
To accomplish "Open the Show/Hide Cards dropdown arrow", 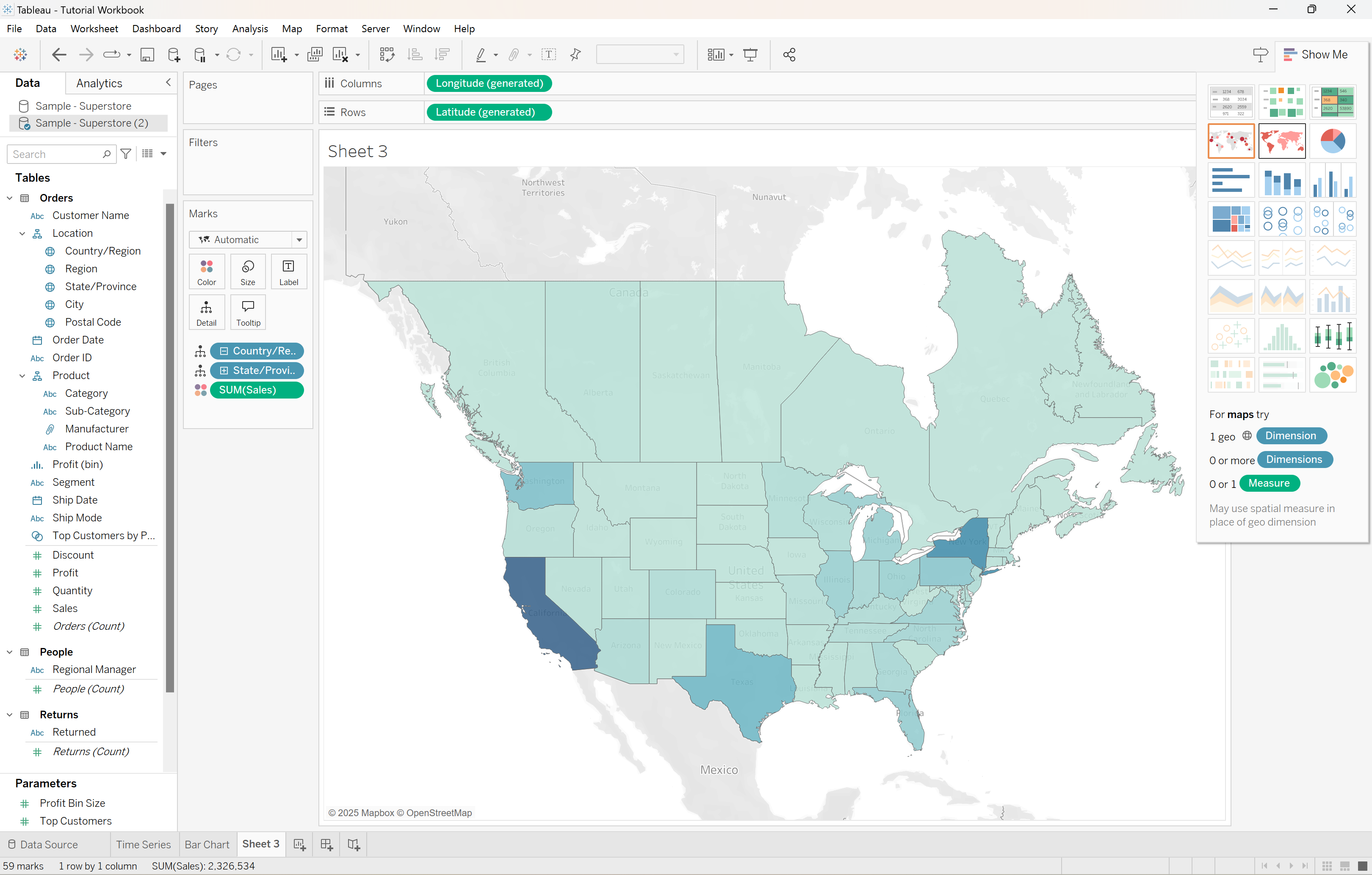I will click(732, 55).
